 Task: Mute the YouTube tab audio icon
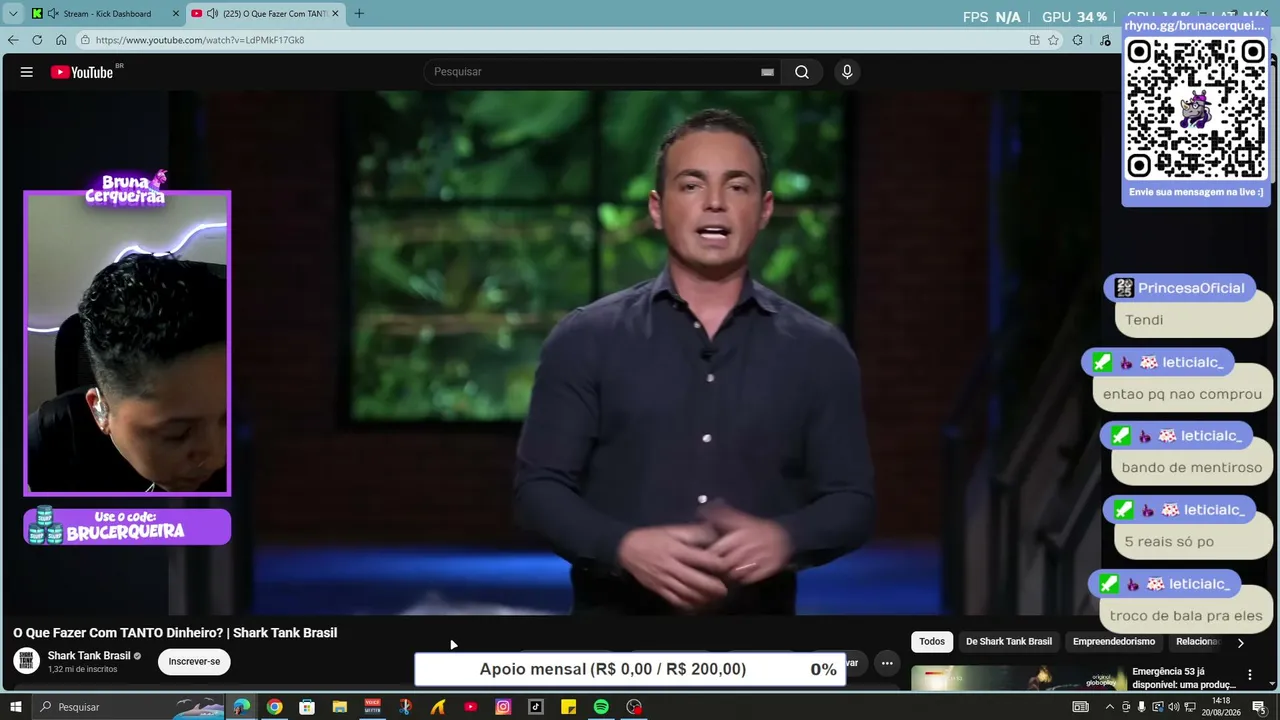212,14
